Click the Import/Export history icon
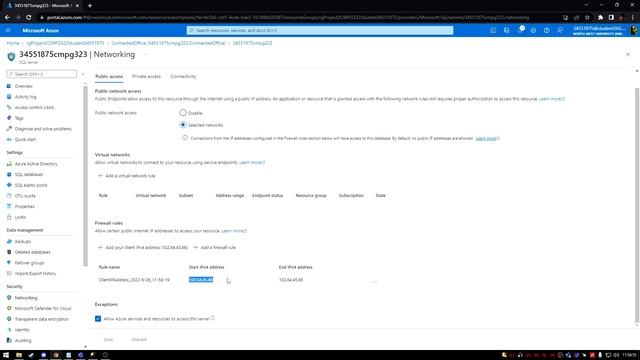The width and height of the screenshot is (640, 360). [9, 273]
